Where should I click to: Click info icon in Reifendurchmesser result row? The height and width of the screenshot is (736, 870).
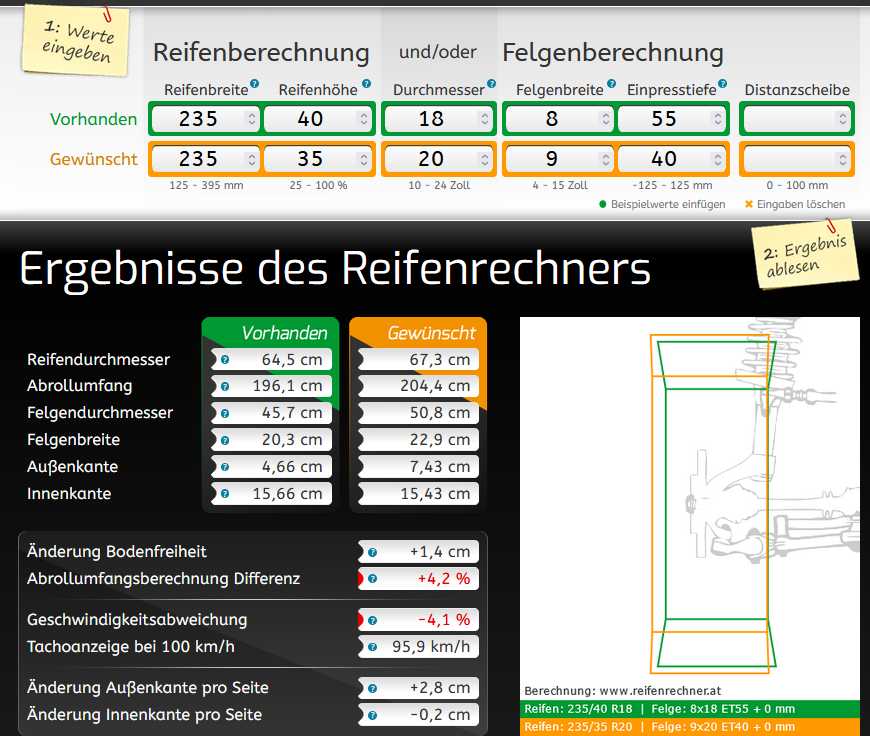click(225, 360)
